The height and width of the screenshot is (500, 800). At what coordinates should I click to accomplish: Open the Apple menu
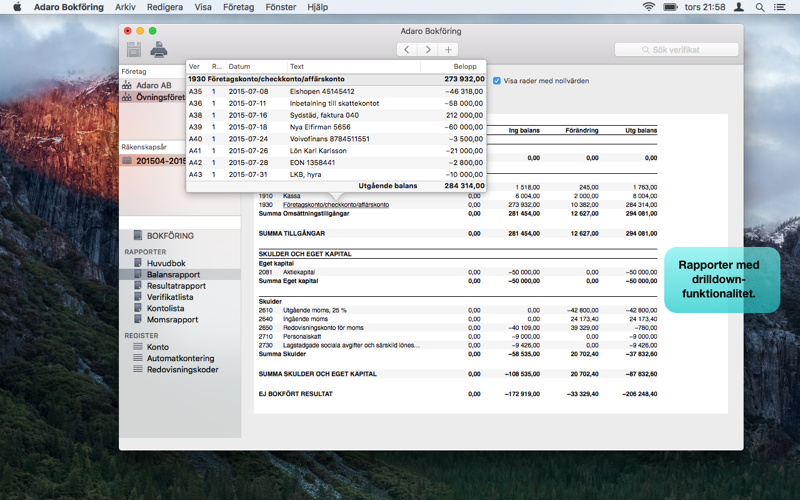pyautogui.click(x=17, y=7)
